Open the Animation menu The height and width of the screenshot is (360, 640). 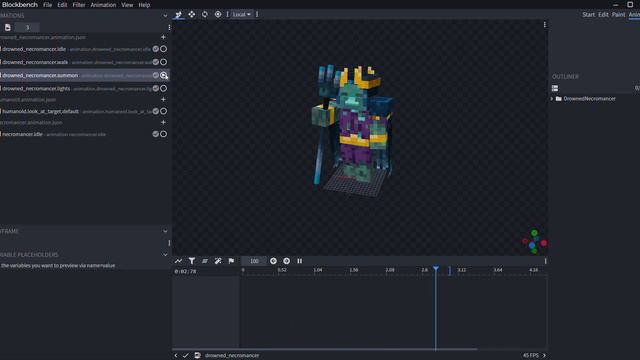click(x=103, y=5)
